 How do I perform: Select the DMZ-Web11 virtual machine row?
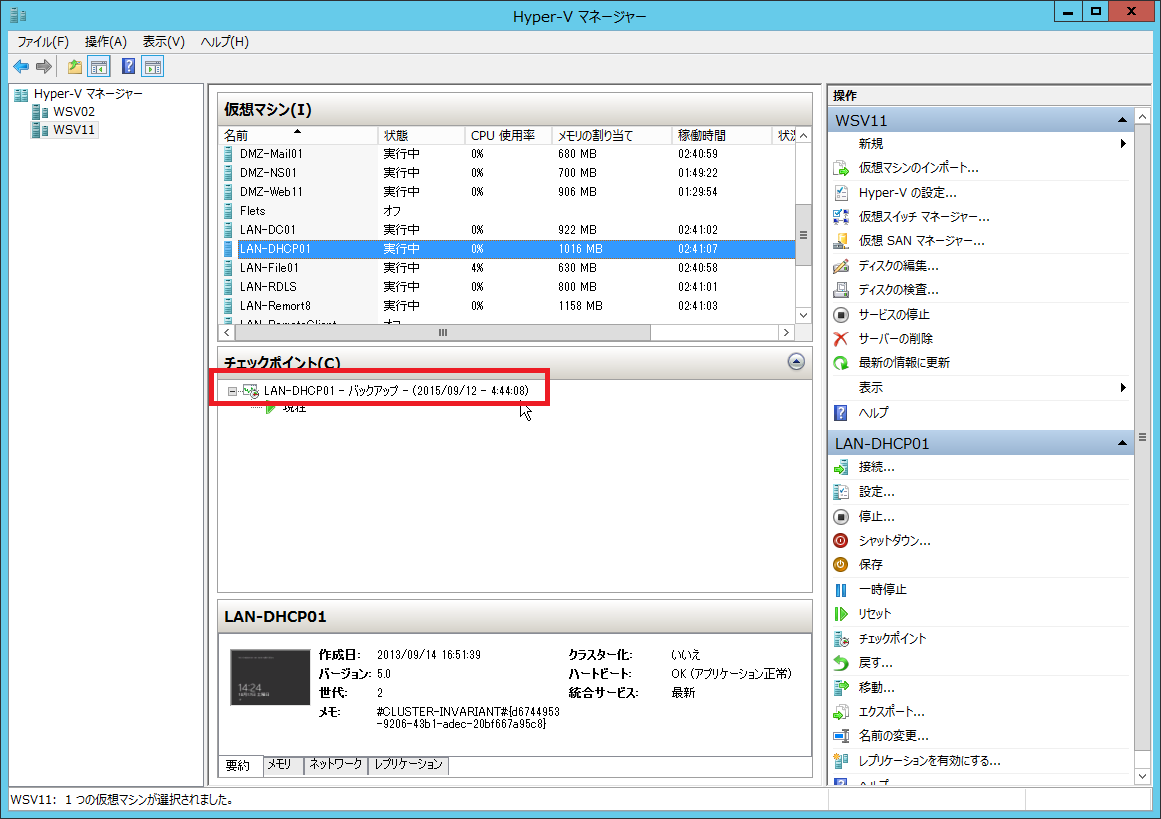click(x=508, y=192)
